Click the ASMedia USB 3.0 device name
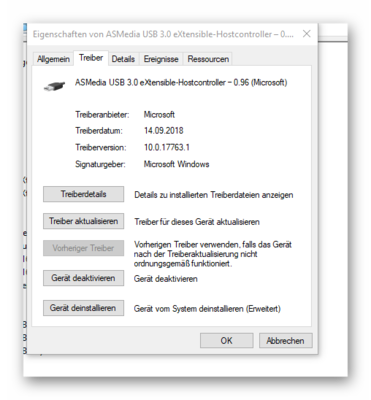This screenshot has width=371, height=400. tap(181, 82)
